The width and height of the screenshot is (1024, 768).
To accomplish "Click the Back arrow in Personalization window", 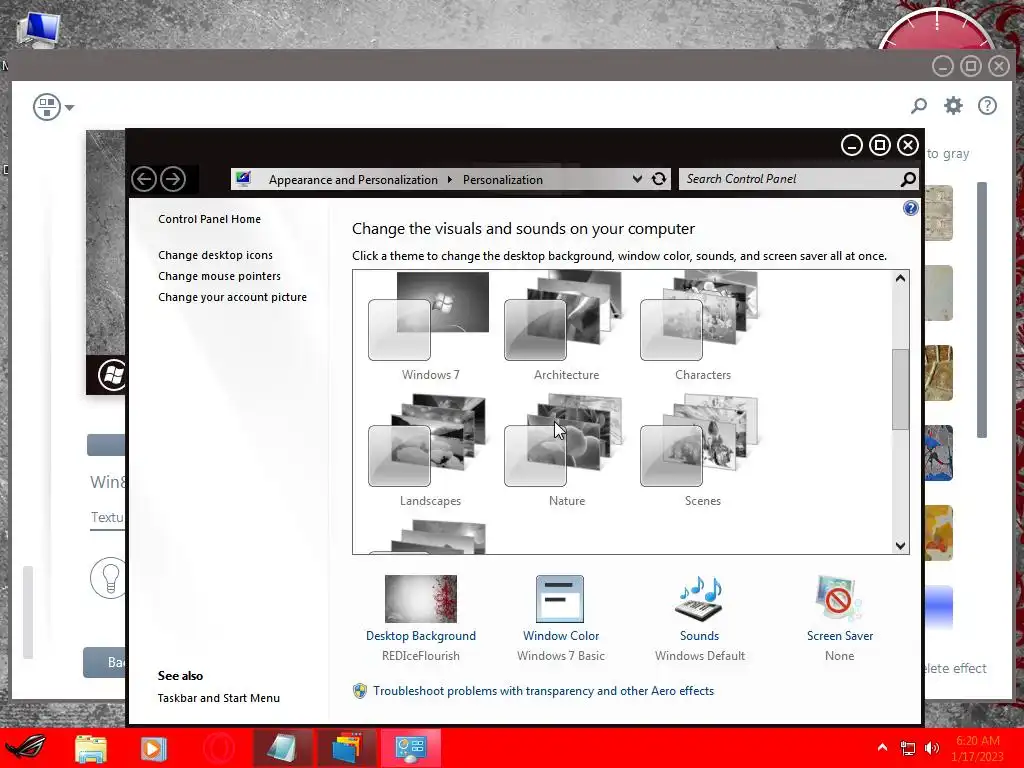I will point(144,179).
